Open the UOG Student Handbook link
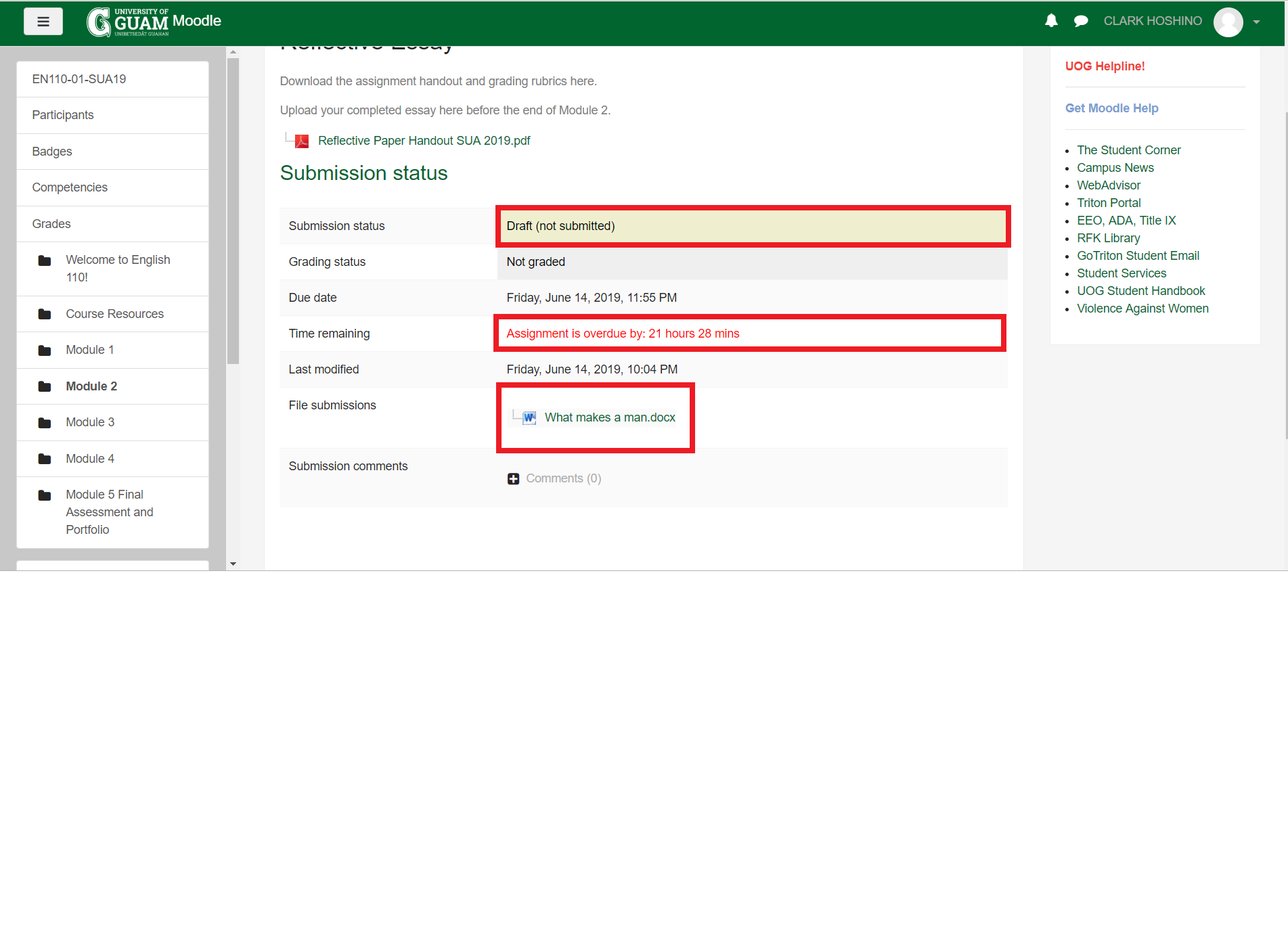1288x931 pixels. (1140, 291)
